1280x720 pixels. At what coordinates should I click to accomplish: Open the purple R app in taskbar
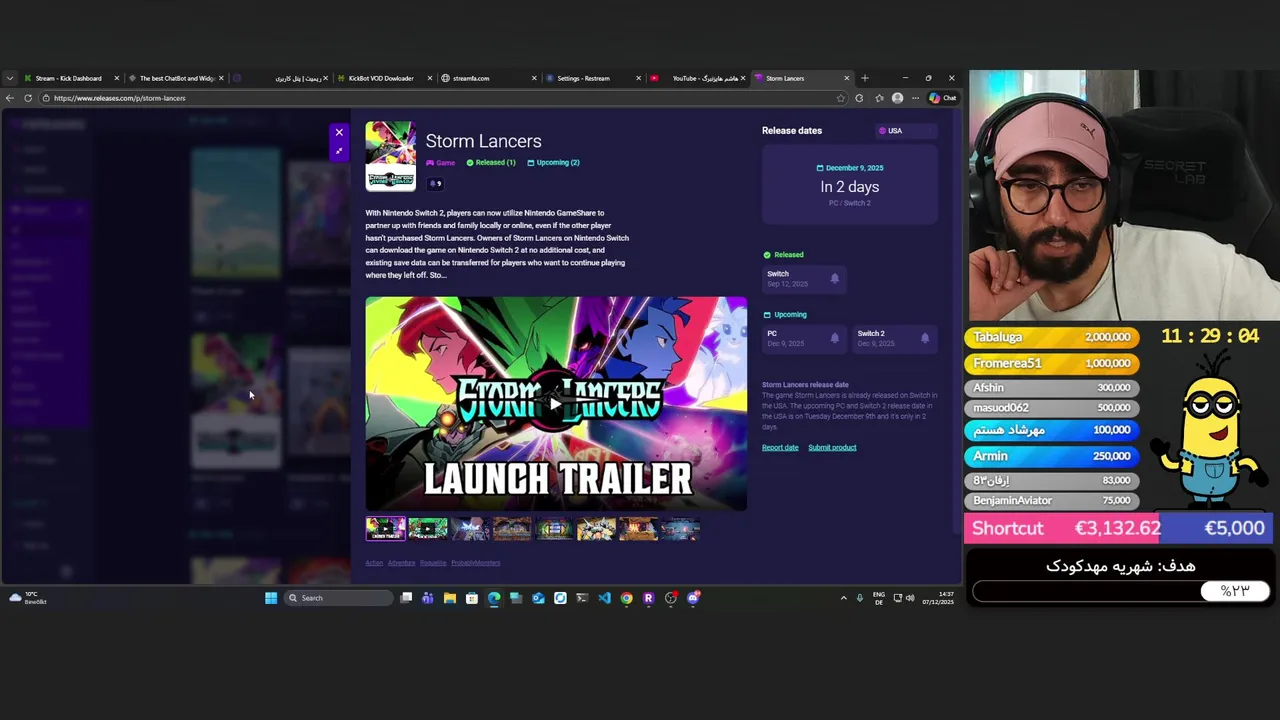tap(648, 598)
